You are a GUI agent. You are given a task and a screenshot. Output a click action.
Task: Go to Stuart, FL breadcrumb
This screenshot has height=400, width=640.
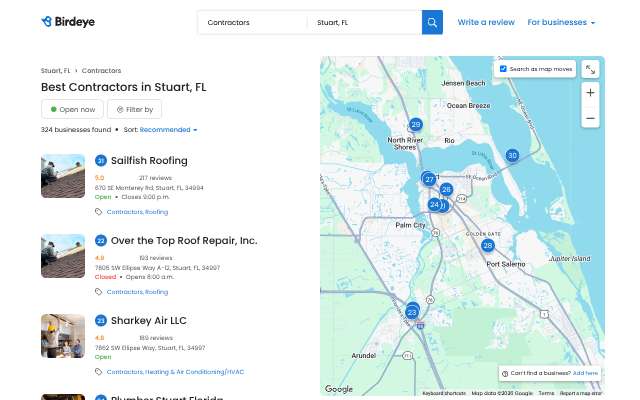[x=56, y=71]
